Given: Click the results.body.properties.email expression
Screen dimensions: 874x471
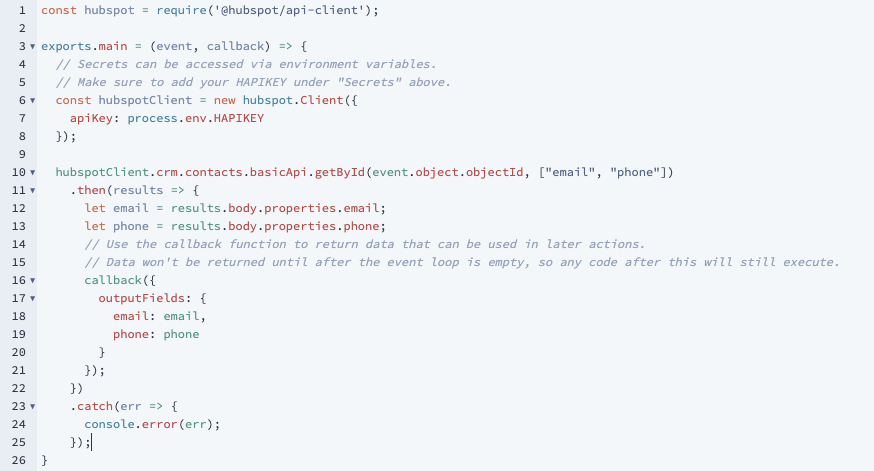Looking at the screenshot, I should [275, 208].
